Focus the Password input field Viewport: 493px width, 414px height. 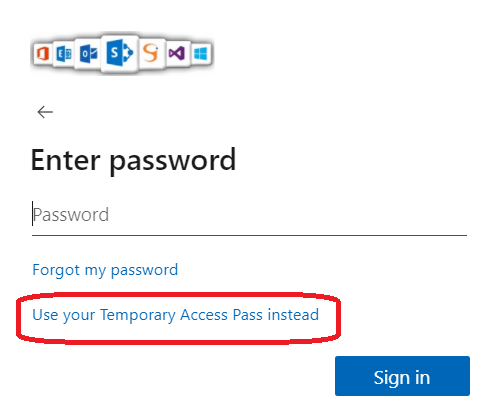[249, 215]
